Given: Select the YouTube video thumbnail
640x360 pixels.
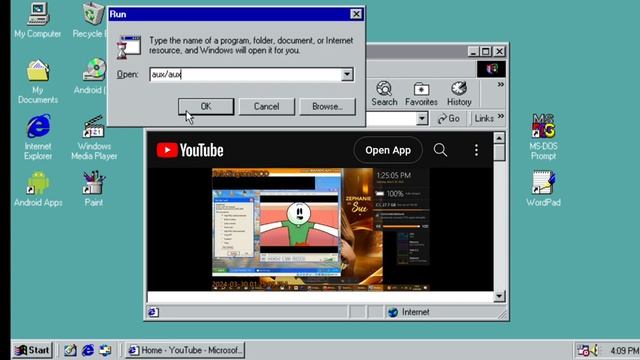Looking at the screenshot, I should (x=320, y=229).
